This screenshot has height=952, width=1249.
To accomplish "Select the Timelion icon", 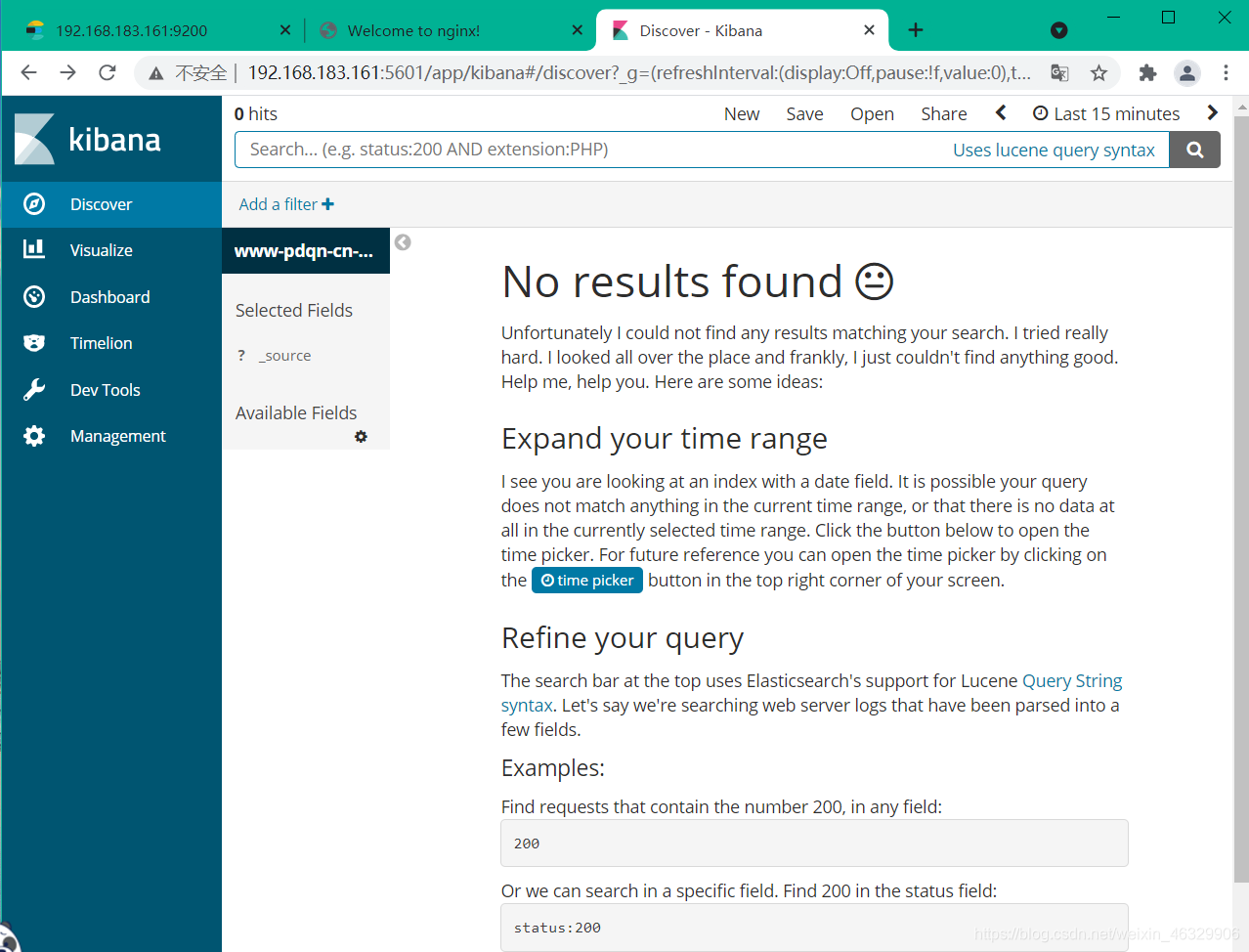I will point(34,343).
